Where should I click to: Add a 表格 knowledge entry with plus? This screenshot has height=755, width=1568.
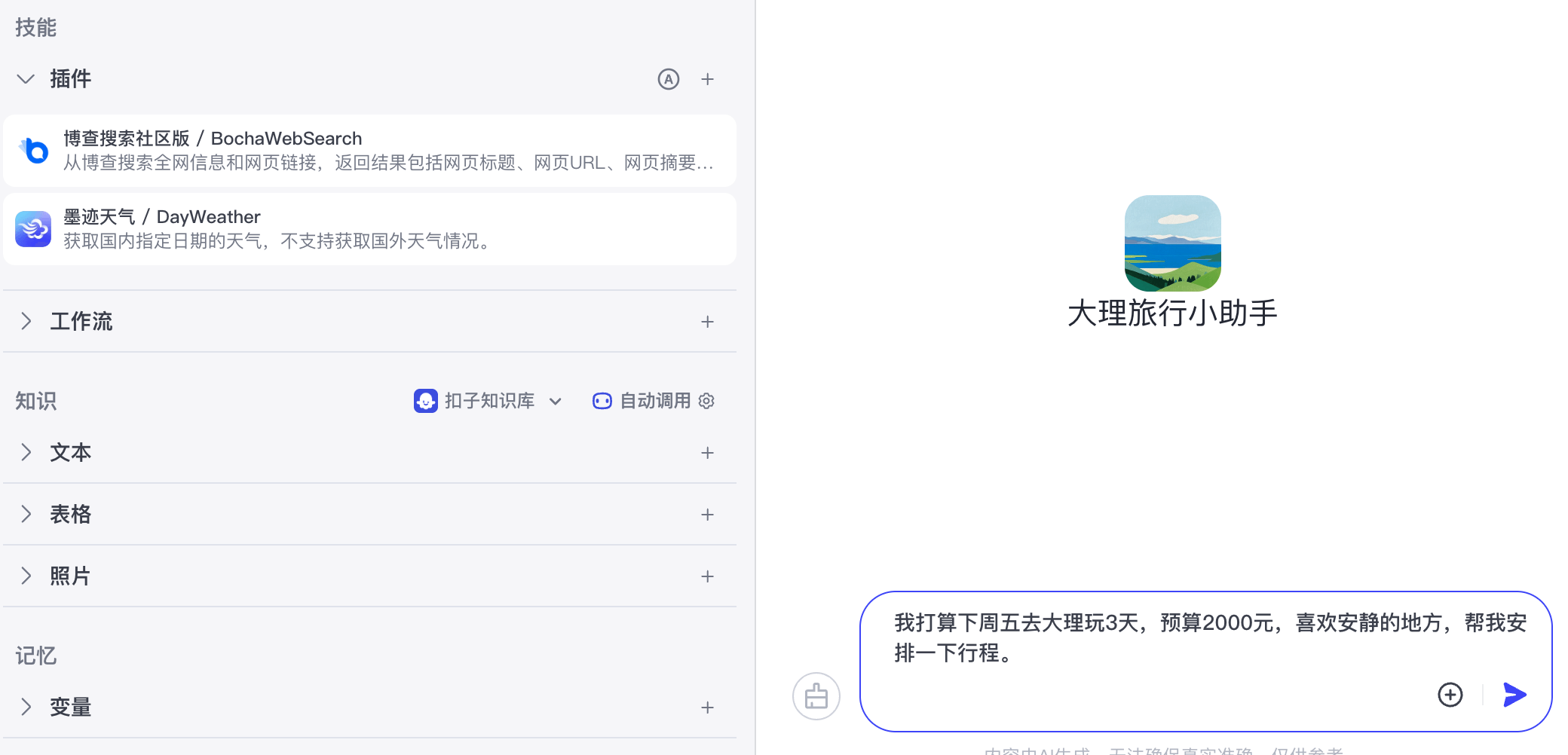(707, 515)
